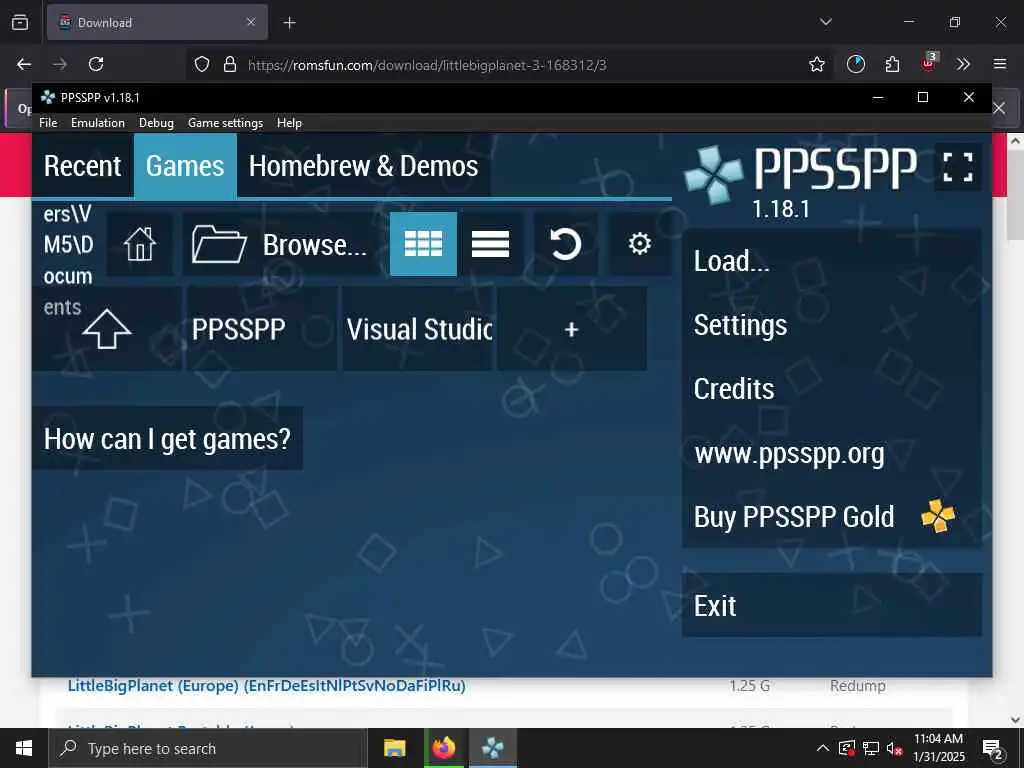This screenshot has width=1024, height=768.
Task: Click the Firefox address bar URL
Action: point(427,65)
